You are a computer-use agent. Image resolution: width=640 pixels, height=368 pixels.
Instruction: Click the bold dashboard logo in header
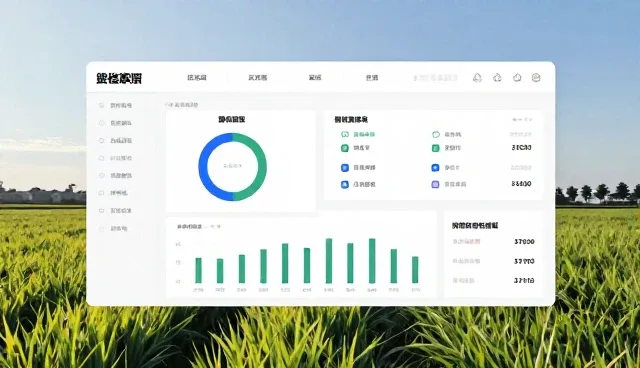(119, 78)
